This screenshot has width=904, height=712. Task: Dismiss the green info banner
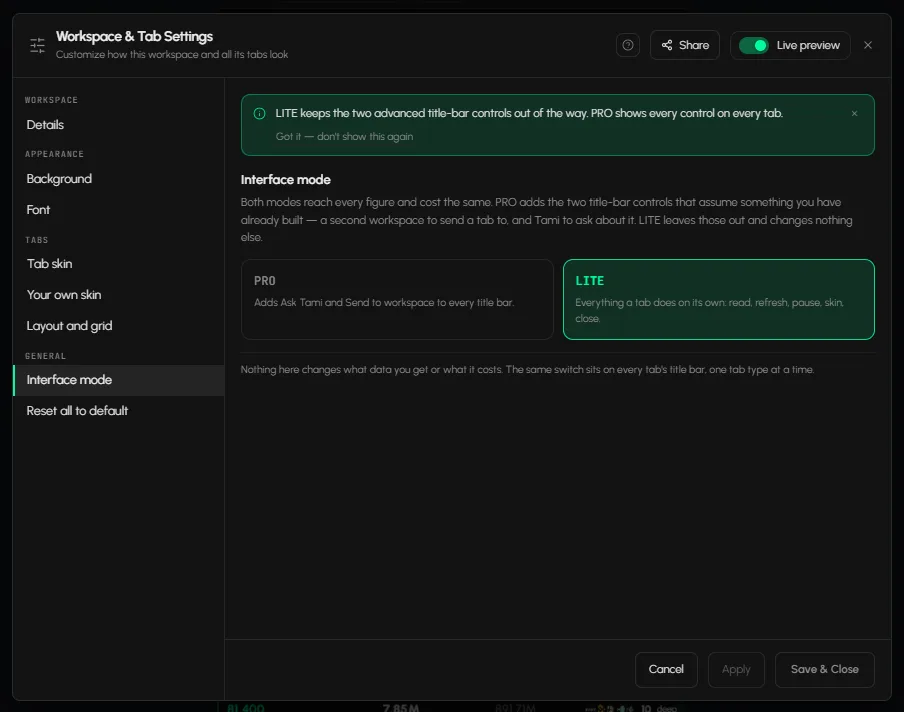854,114
